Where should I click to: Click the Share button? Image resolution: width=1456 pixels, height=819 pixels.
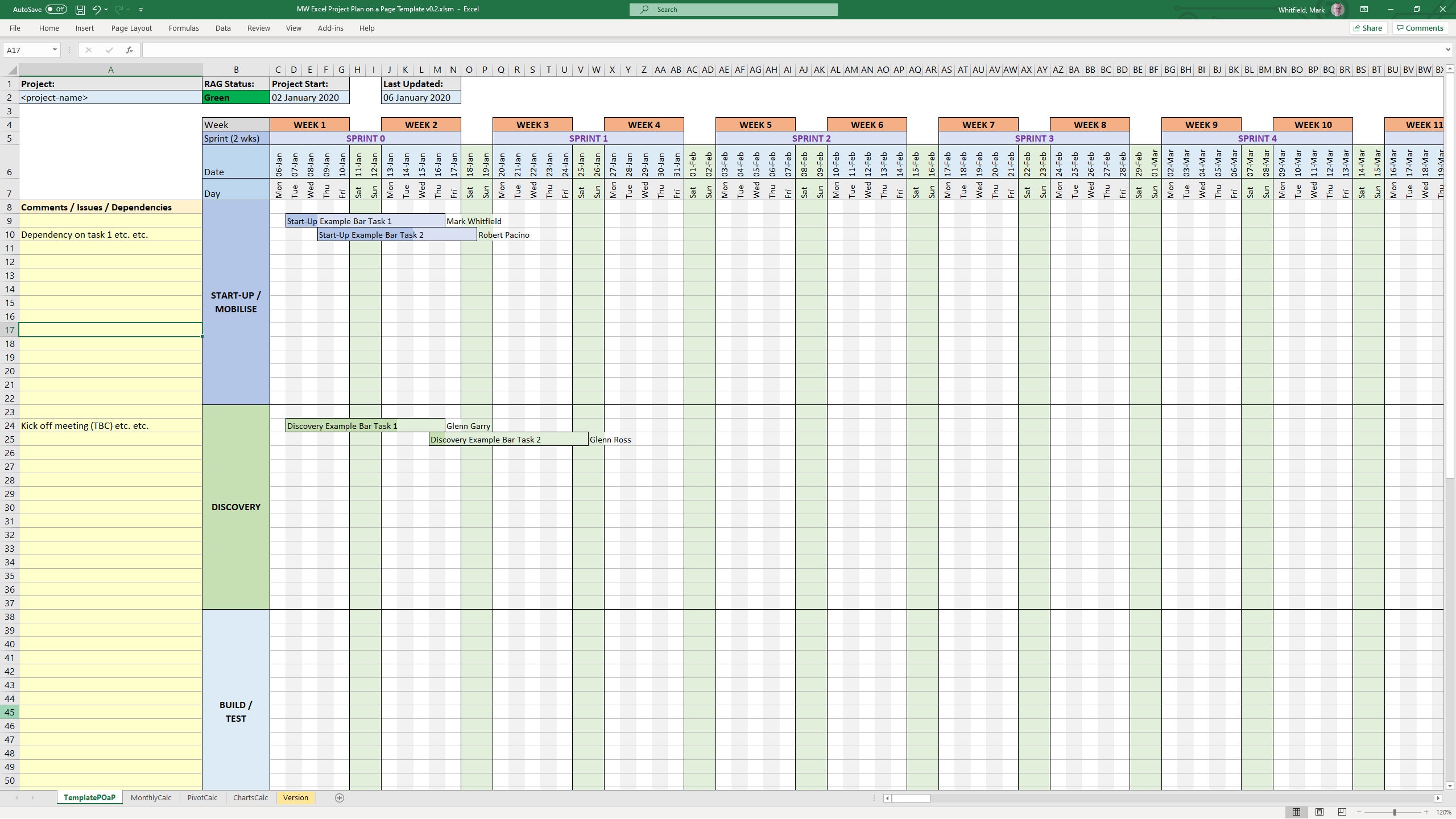1368,28
